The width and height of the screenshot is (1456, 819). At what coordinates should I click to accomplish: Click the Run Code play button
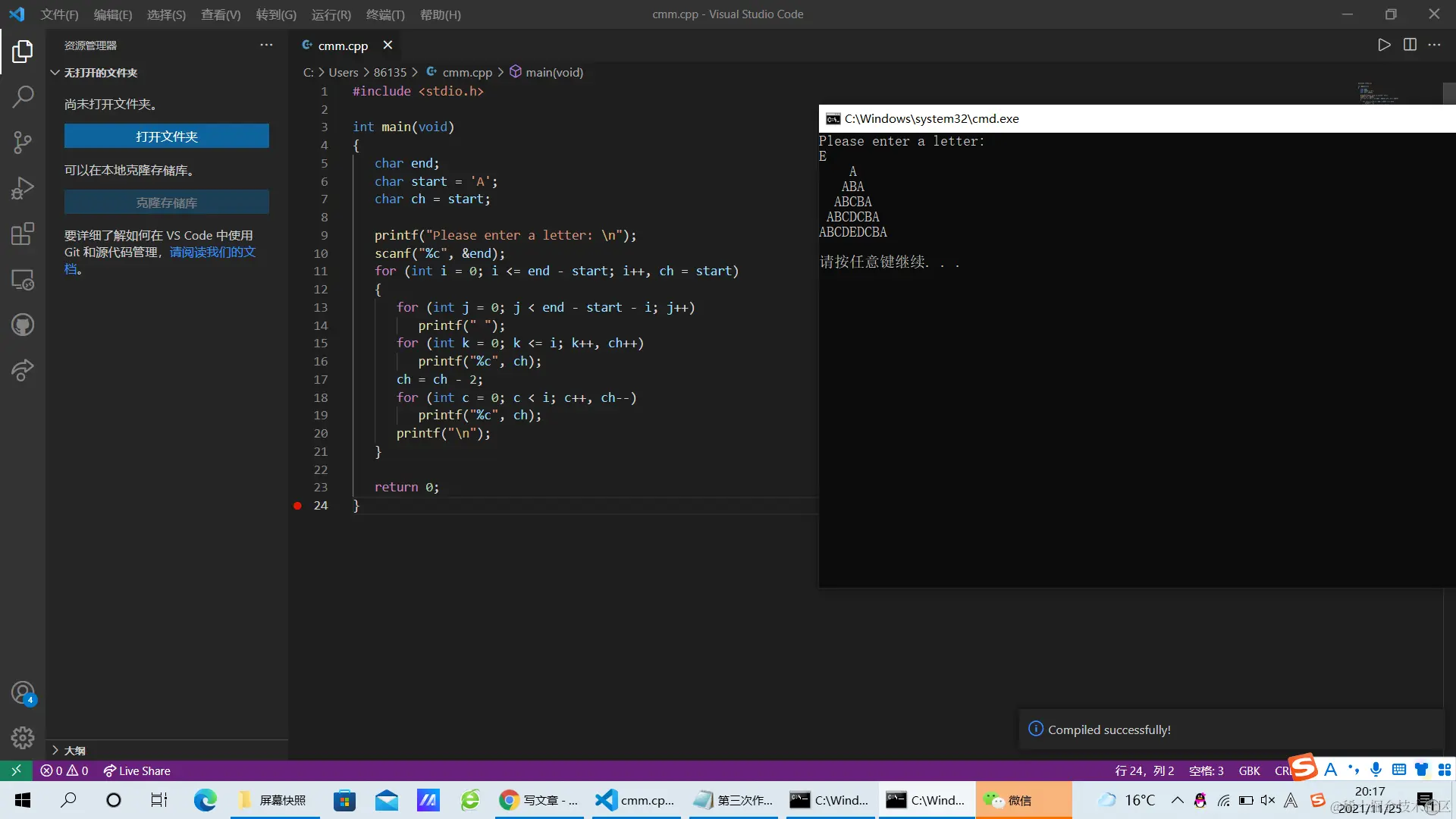[x=1384, y=45]
